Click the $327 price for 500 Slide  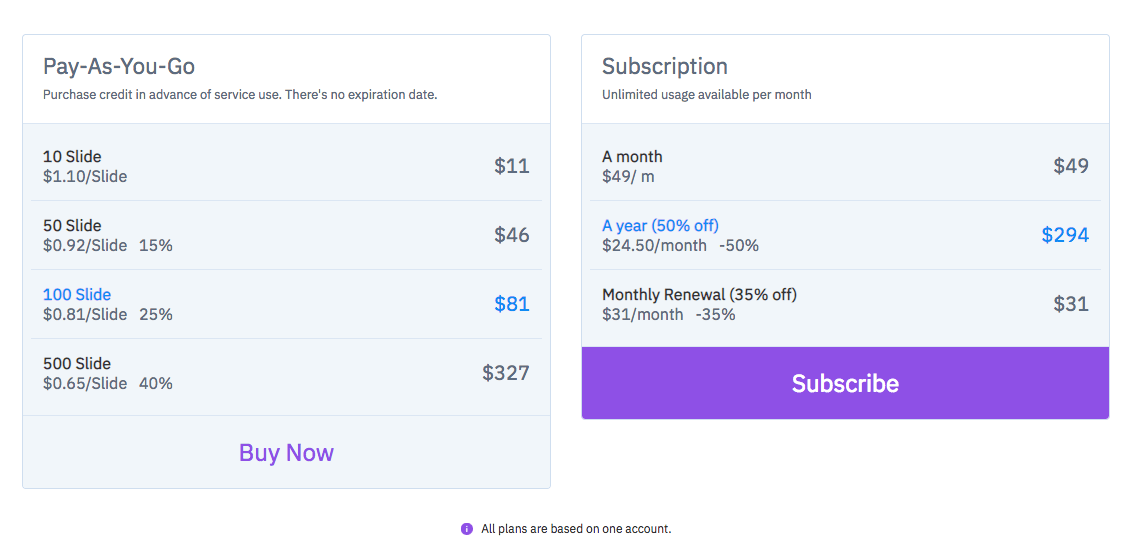click(506, 373)
